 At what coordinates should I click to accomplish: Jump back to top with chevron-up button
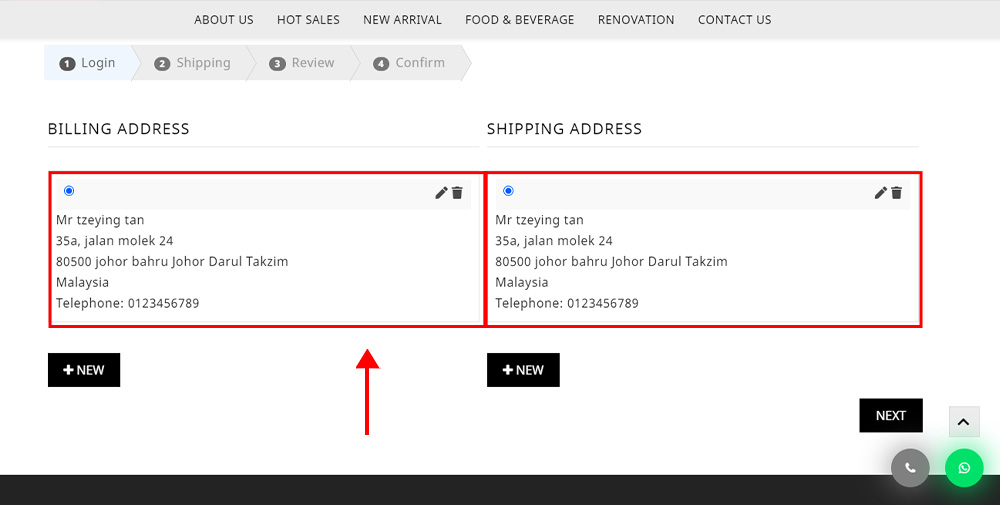964,421
